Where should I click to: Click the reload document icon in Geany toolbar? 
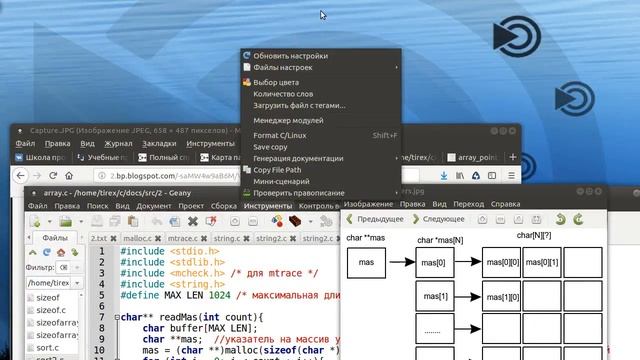[175, 221]
